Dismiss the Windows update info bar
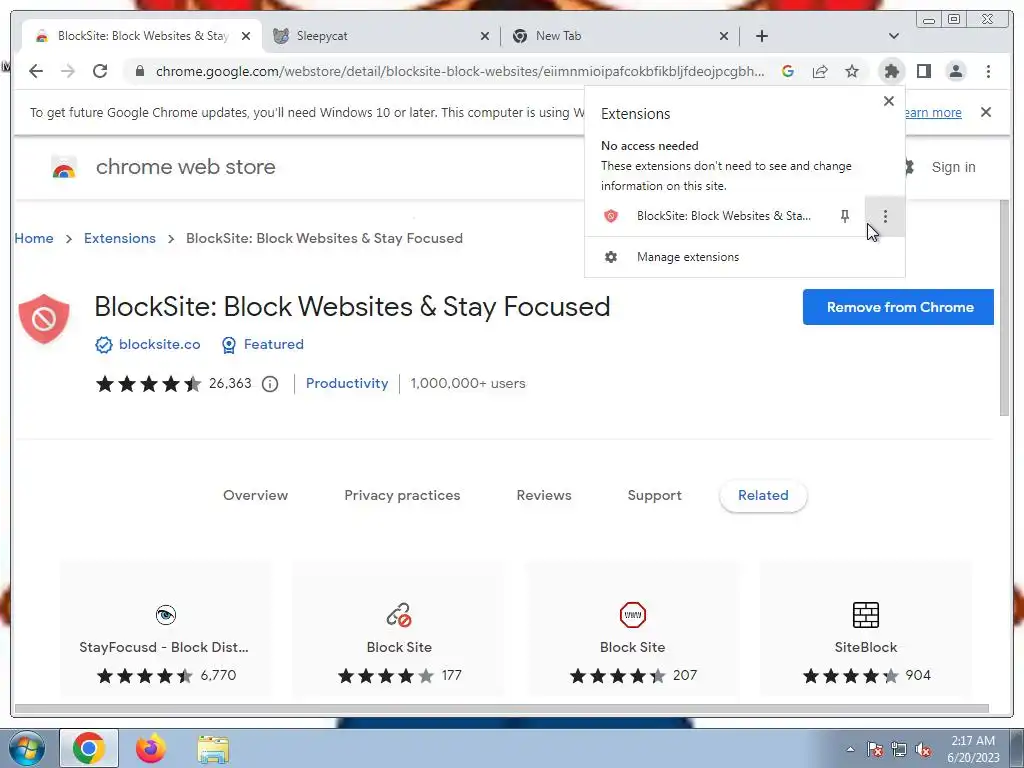The width and height of the screenshot is (1024, 768). (986, 112)
